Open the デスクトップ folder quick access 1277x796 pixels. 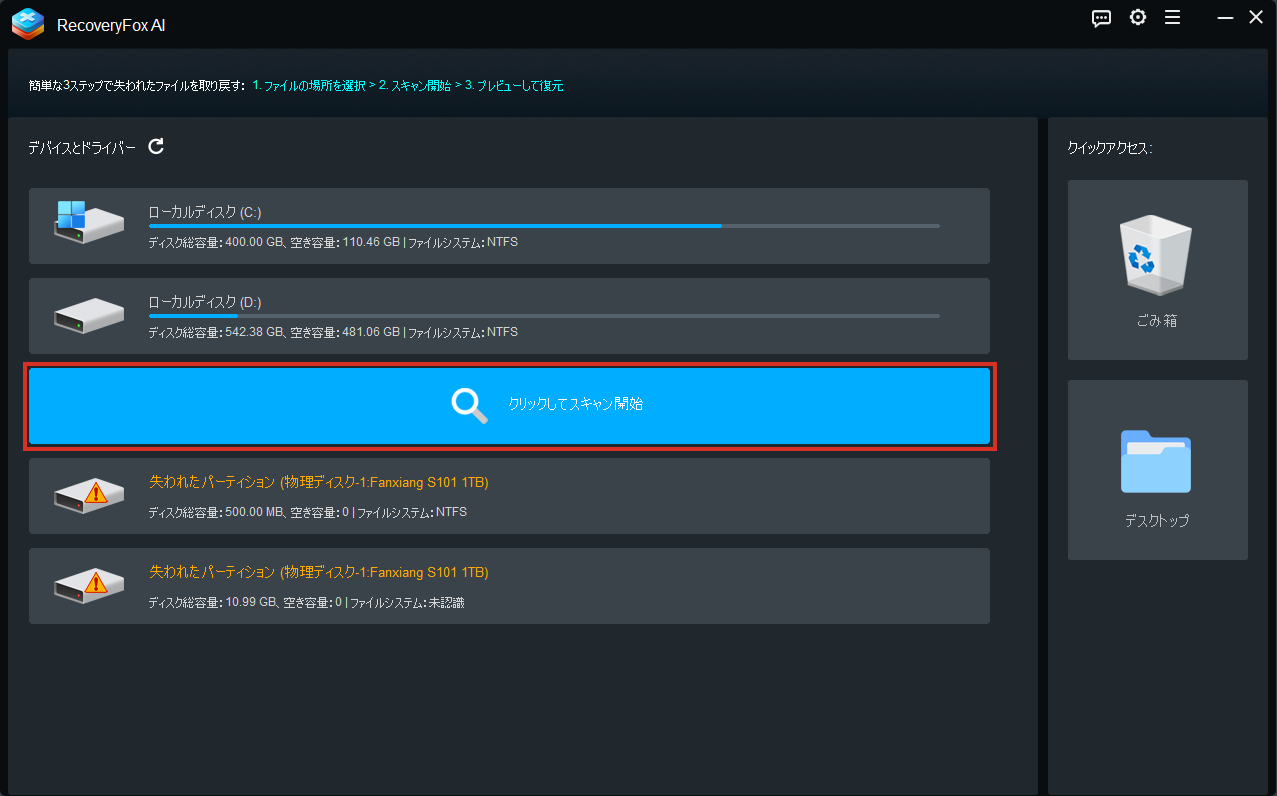[1157, 470]
